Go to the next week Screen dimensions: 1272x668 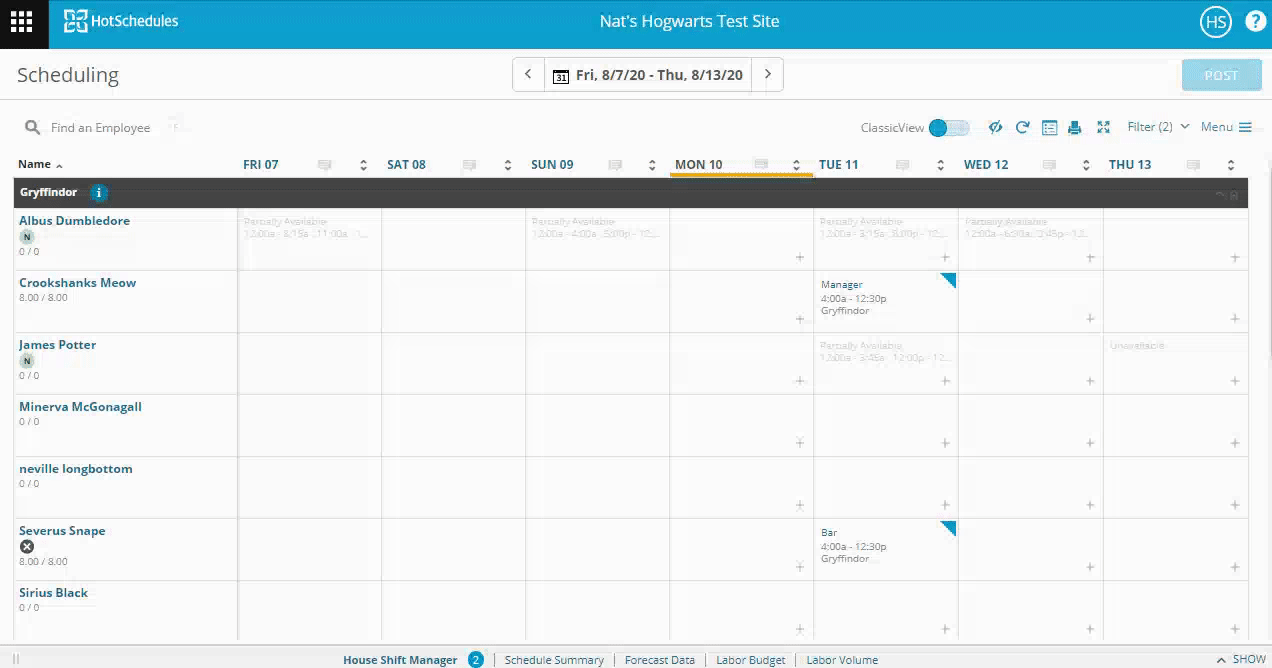click(x=767, y=75)
